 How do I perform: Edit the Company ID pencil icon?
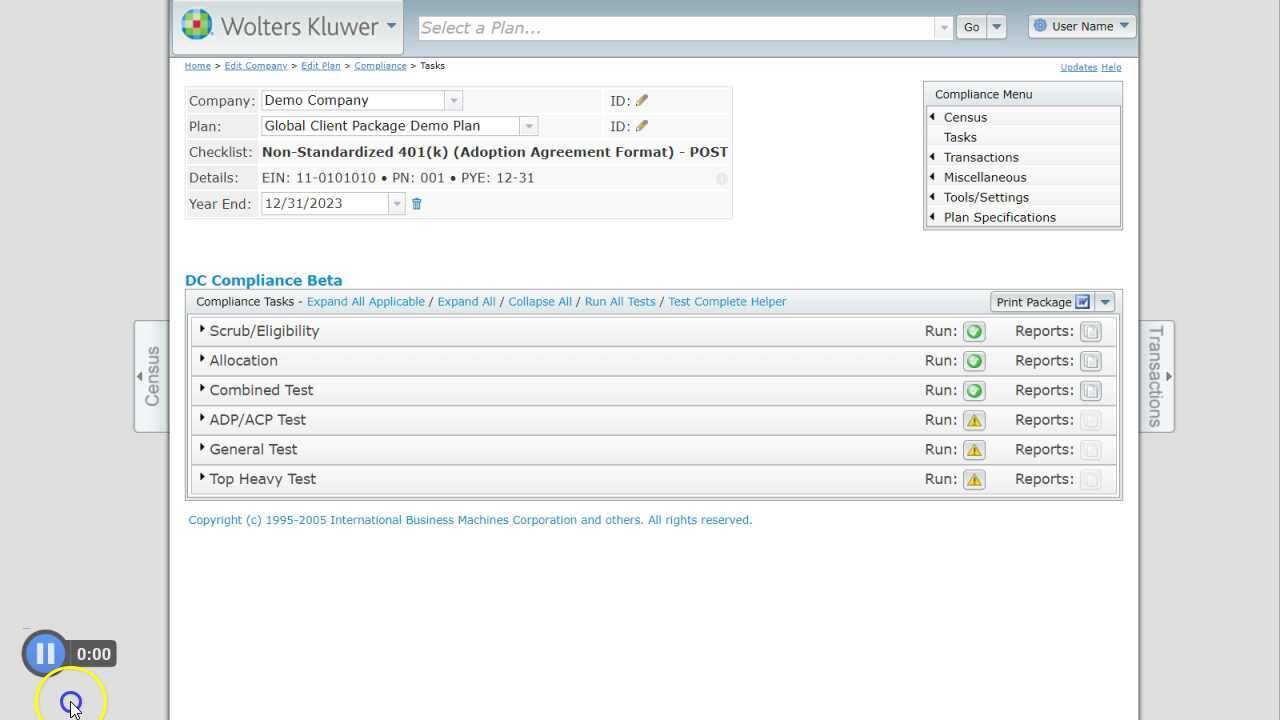point(642,100)
